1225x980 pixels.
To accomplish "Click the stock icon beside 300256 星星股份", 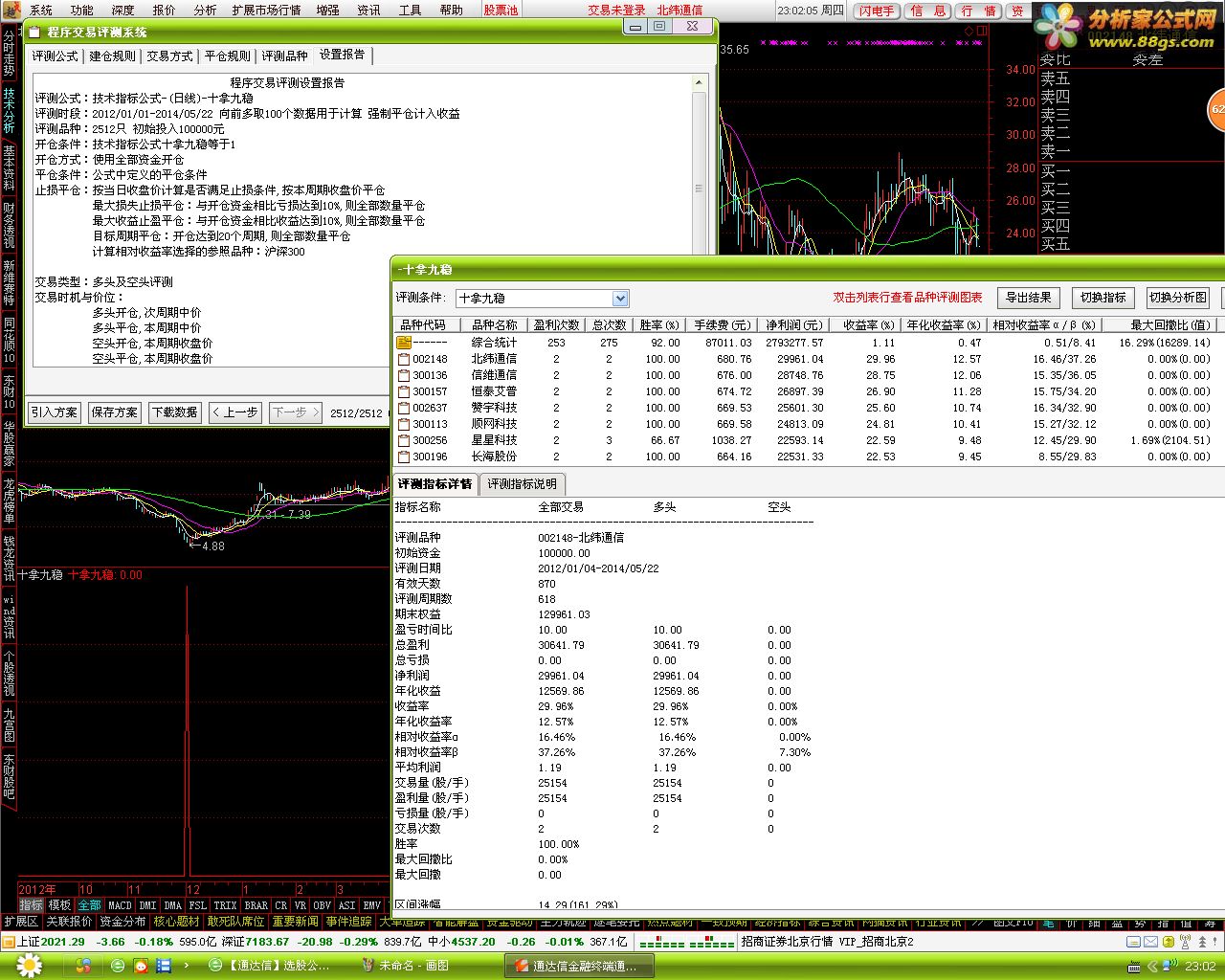I will [x=404, y=440].
